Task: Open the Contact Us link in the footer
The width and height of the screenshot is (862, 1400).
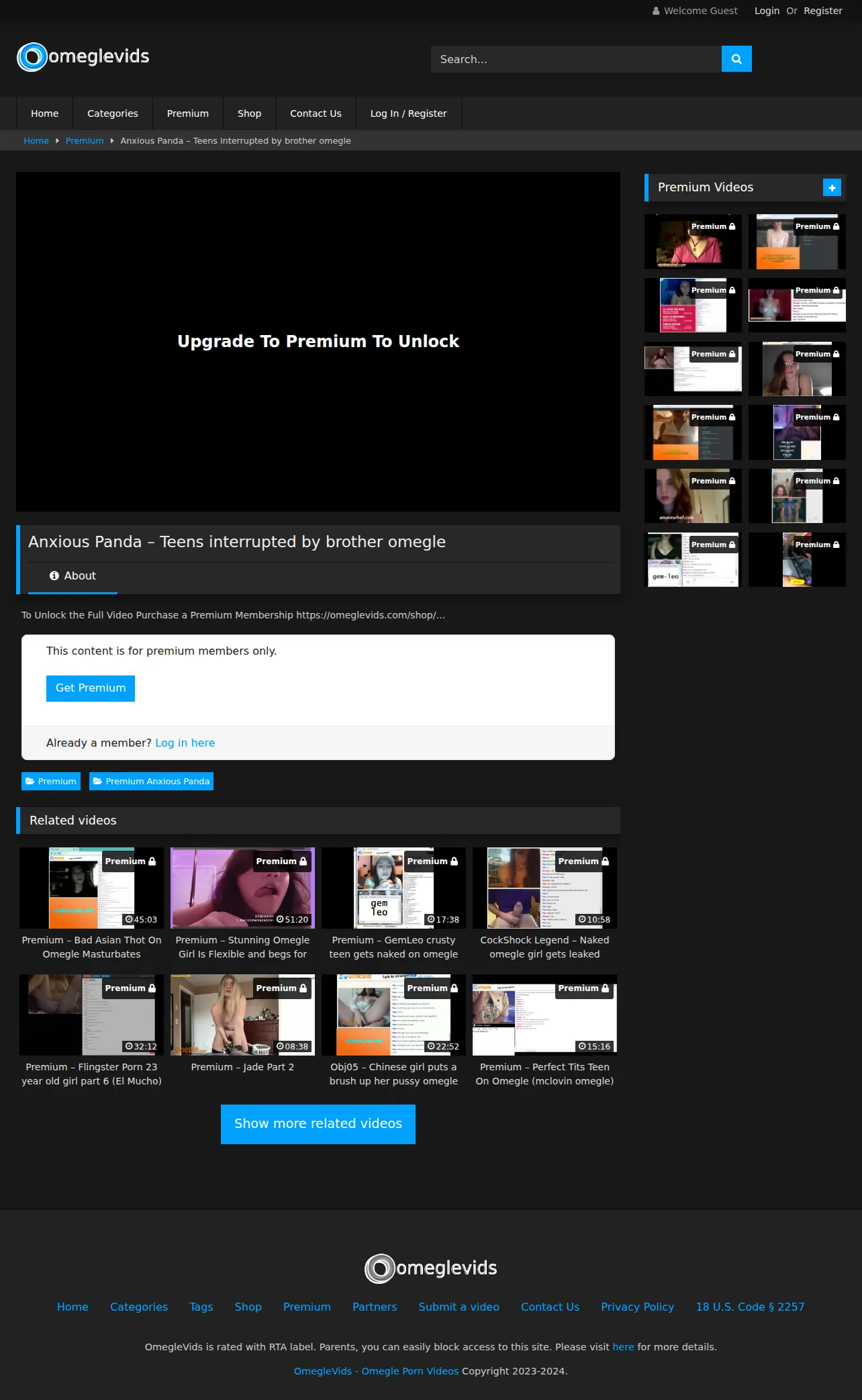Action: pos(550,1307)
